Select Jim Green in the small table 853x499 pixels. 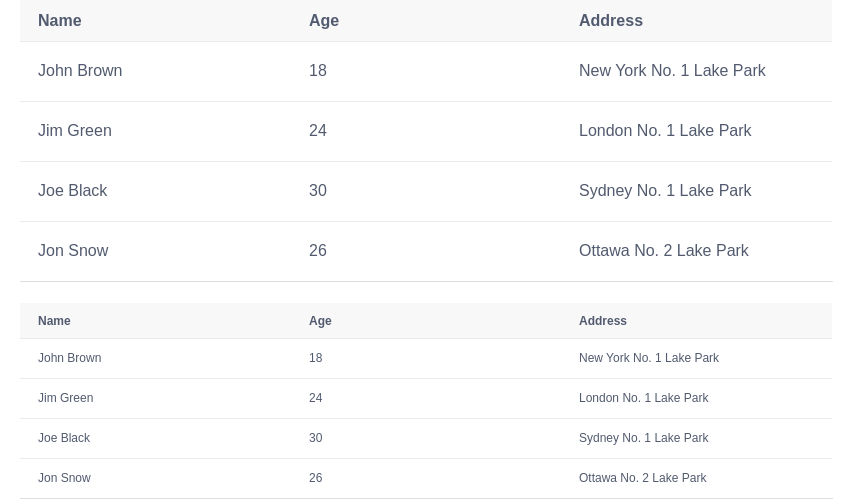[x=65, y=398]
